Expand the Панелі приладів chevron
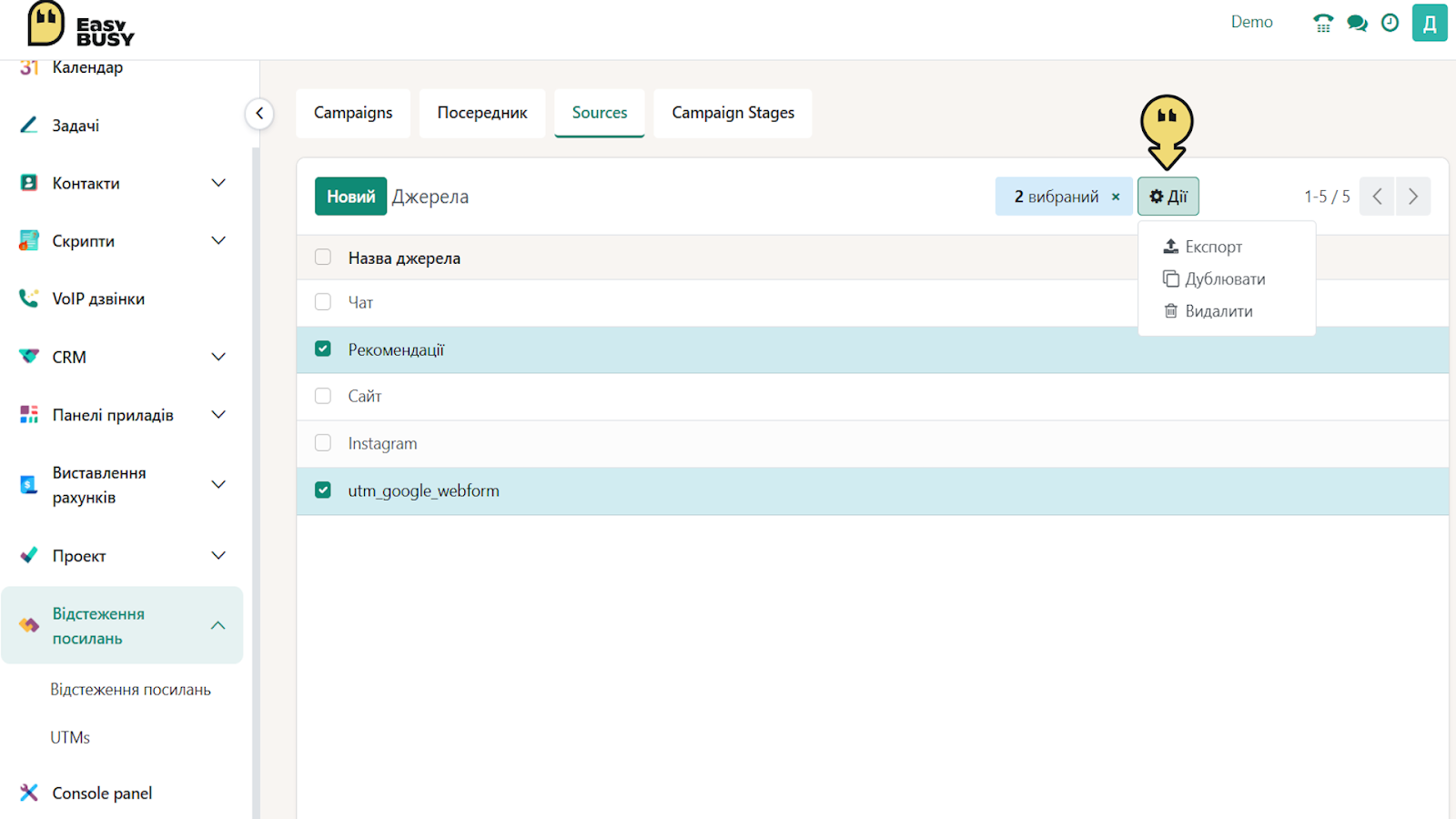This screenshot has width=1456, height=819. pyautogui.click(x=218, y=415)
